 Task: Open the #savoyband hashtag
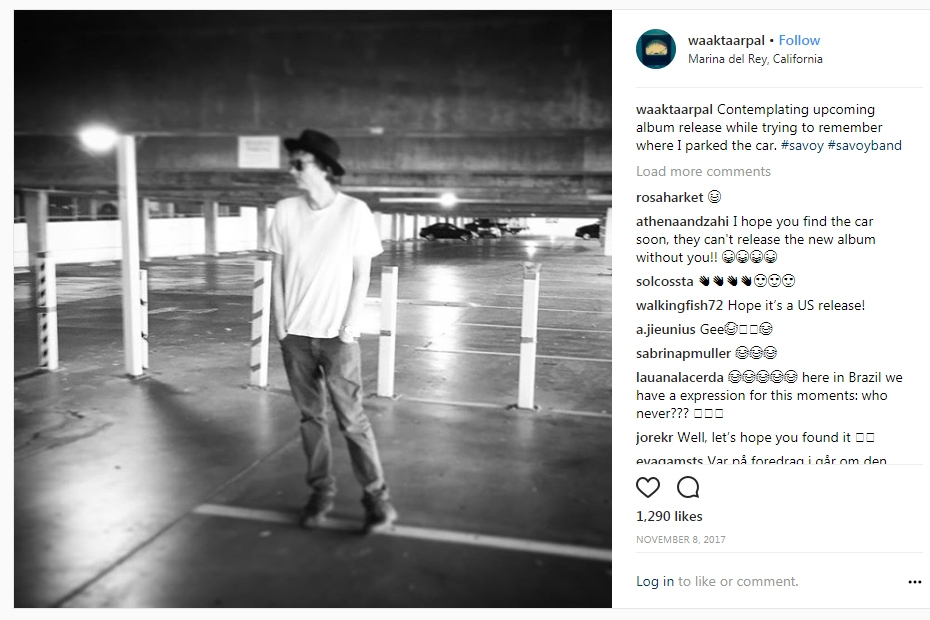864,145
